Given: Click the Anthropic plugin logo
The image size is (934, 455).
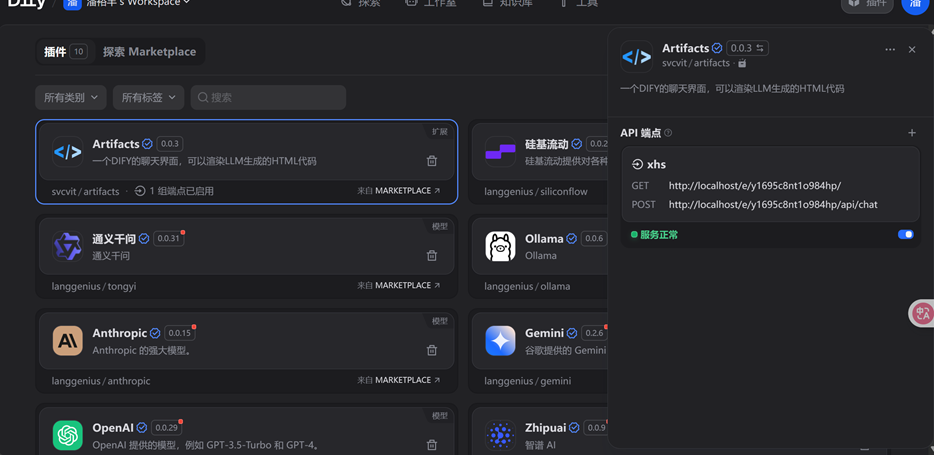Looking at the screenshot, I should tap(67, 341).
